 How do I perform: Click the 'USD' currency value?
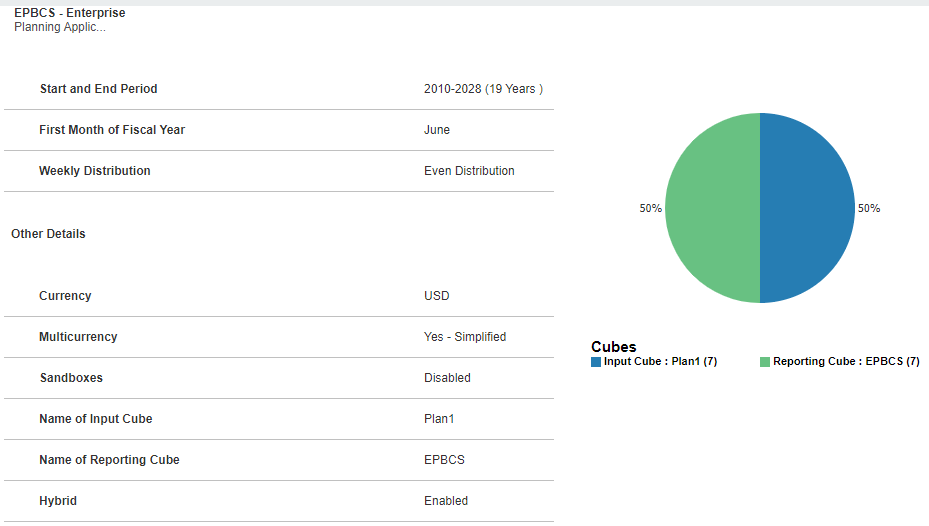[x=437, y=296]
